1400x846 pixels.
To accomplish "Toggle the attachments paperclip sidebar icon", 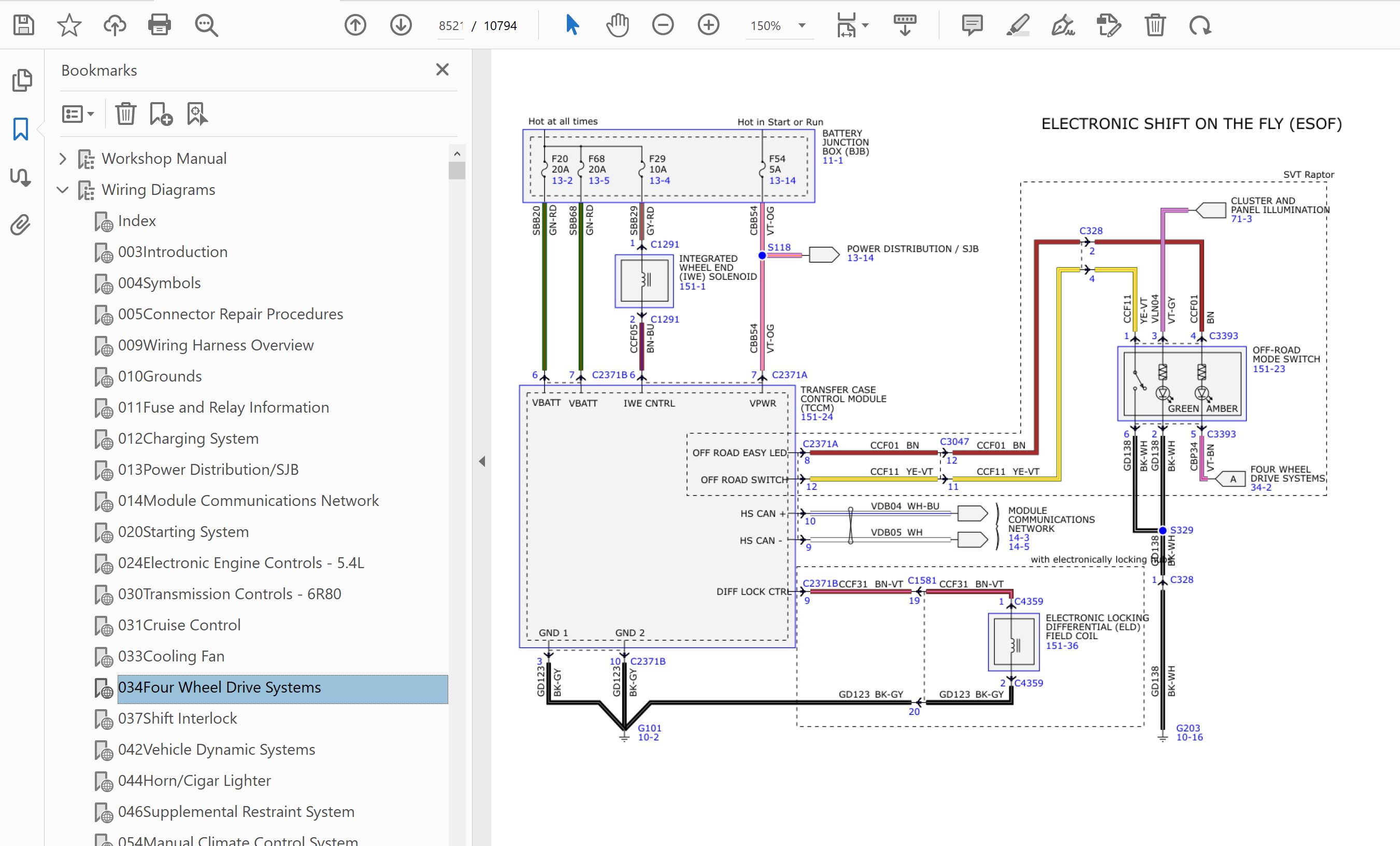I will pos(21,225).
